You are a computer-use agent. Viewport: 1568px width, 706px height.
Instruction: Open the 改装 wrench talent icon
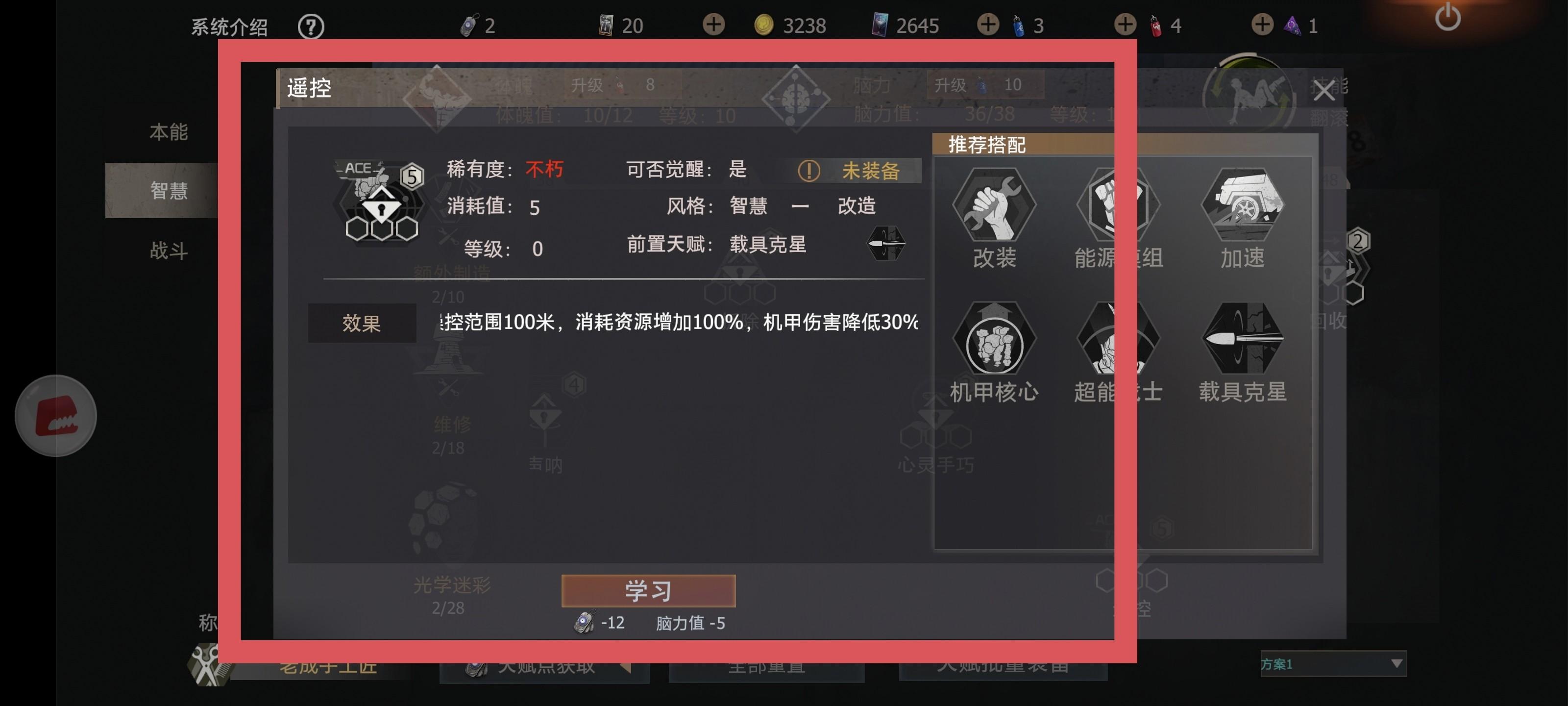[x=994, y=204]
